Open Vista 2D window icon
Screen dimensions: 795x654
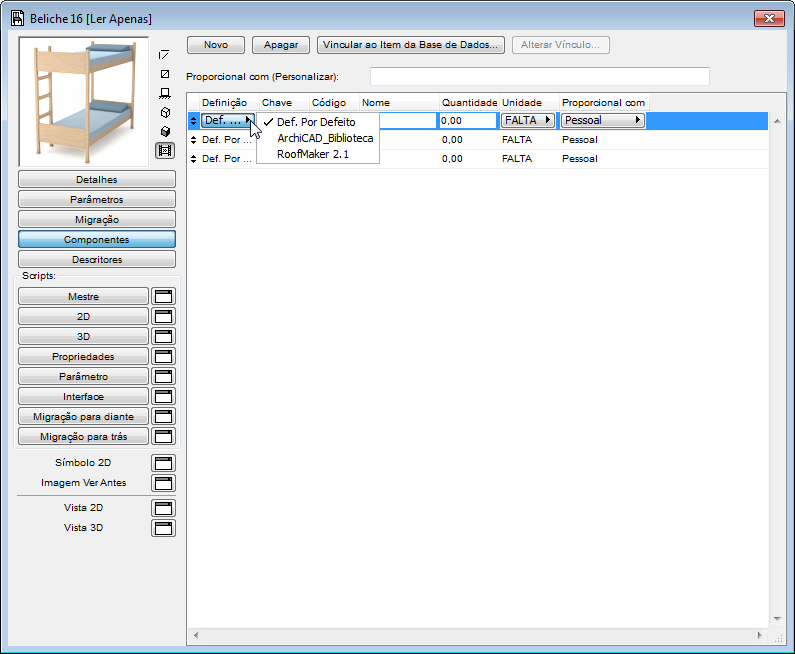[x=163, y=508]
